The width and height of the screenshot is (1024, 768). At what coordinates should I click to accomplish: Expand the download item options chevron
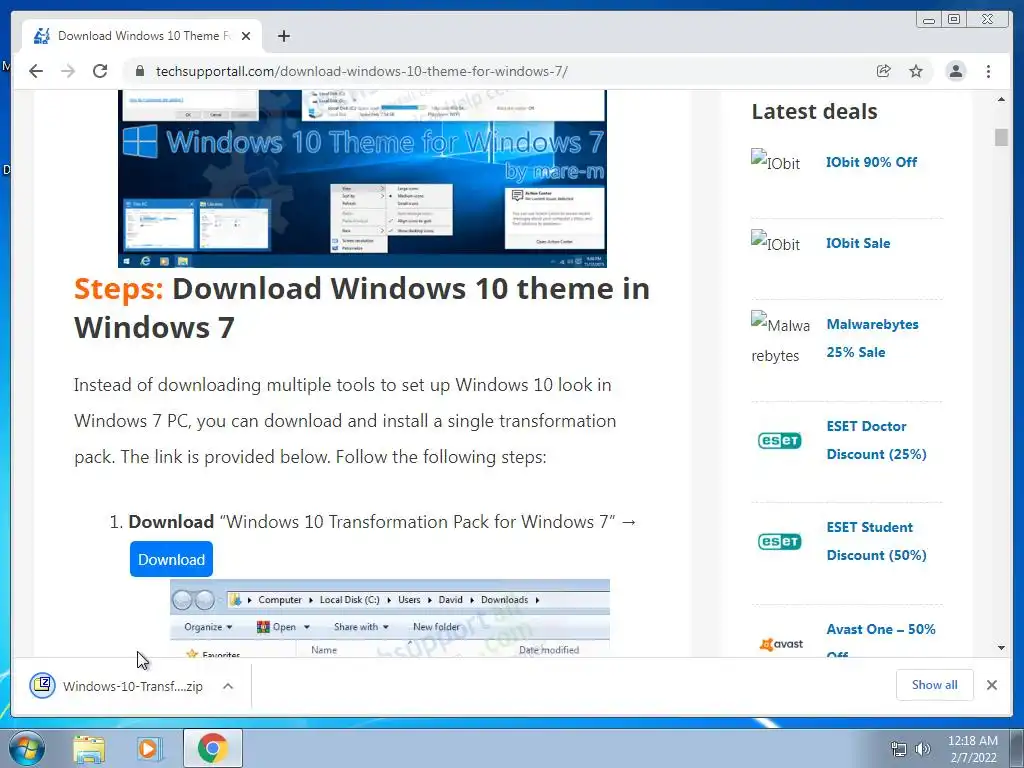(228, 686)
